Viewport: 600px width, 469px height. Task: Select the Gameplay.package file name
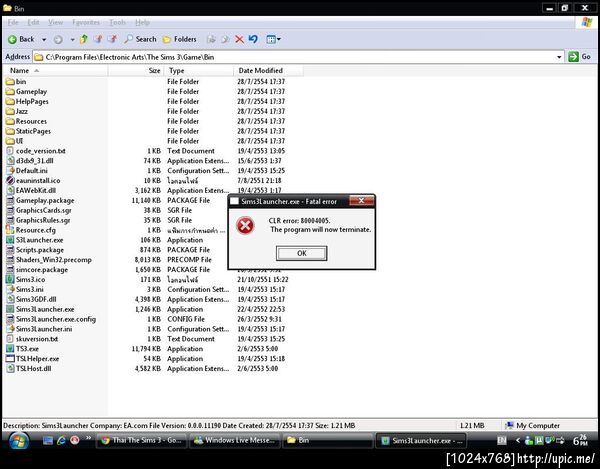pyautogui.click(x=45, y=200)
